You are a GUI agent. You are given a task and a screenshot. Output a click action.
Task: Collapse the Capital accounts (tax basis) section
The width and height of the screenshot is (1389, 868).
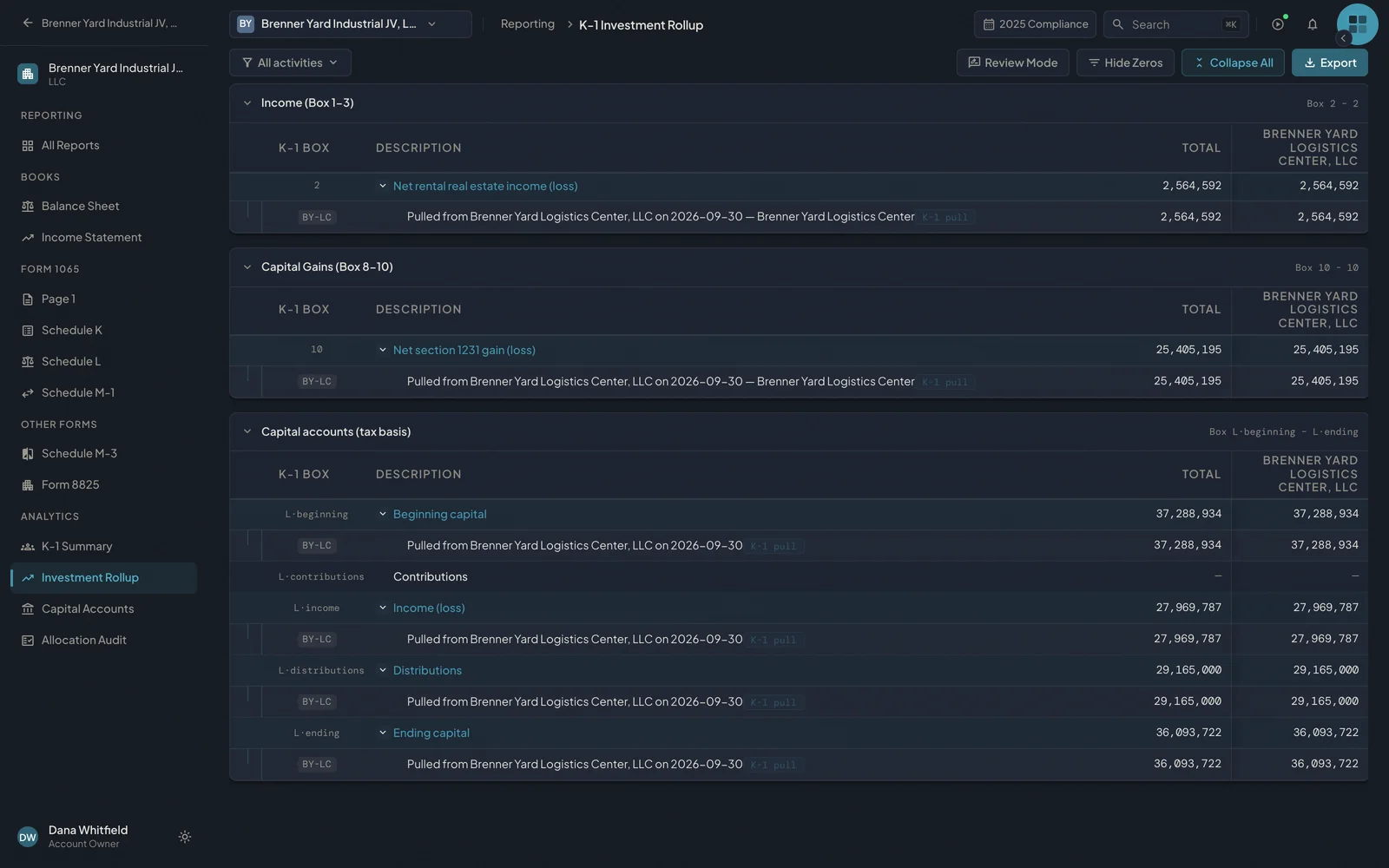coord(247,432)
